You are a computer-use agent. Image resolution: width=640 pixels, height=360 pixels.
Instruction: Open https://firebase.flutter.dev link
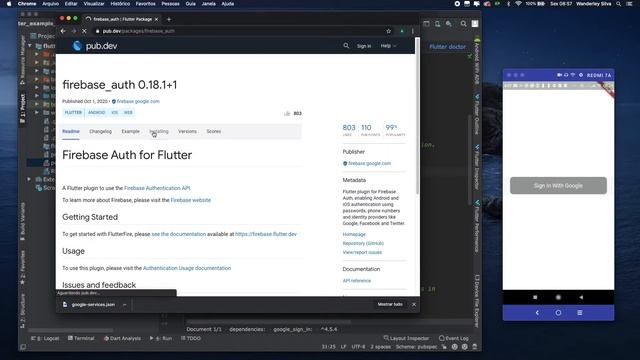[x=266, y=234]
